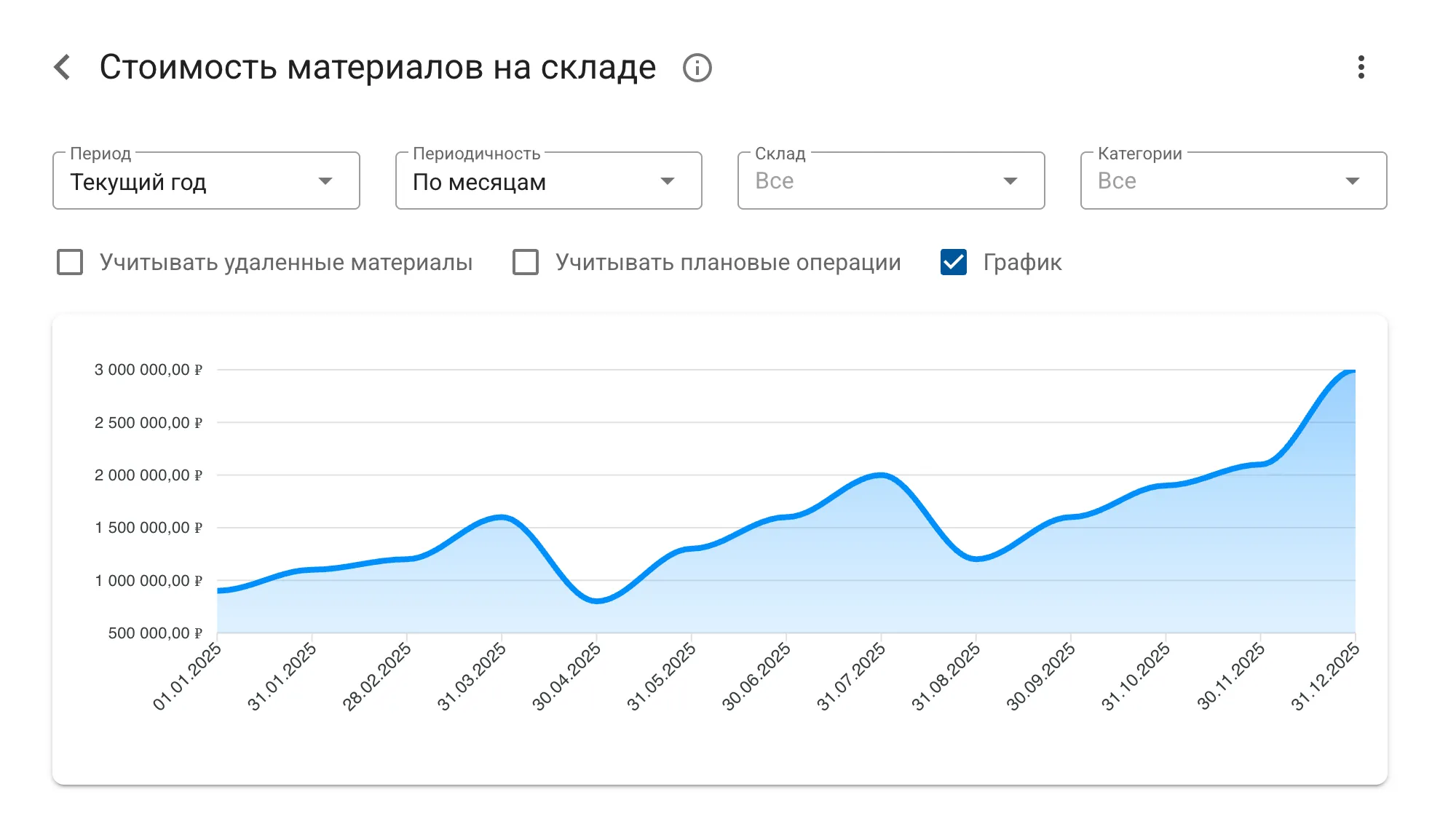Click the checked checkbox icon next to График
This screenshot has width=1440, height=840.
pyautogui.click(x=953, y=263)
